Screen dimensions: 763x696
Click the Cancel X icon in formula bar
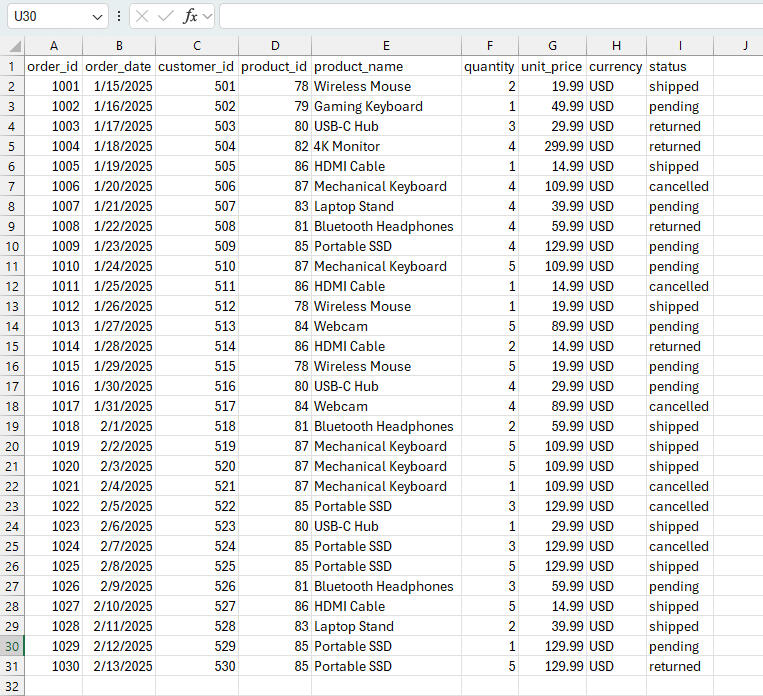[143, 17]
